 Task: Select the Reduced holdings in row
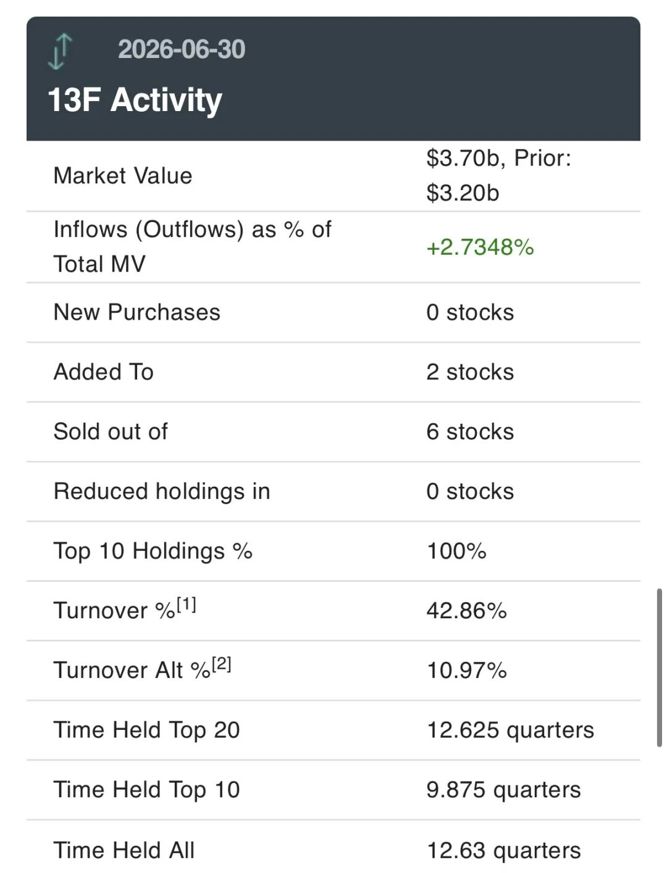tap(333, 492)
